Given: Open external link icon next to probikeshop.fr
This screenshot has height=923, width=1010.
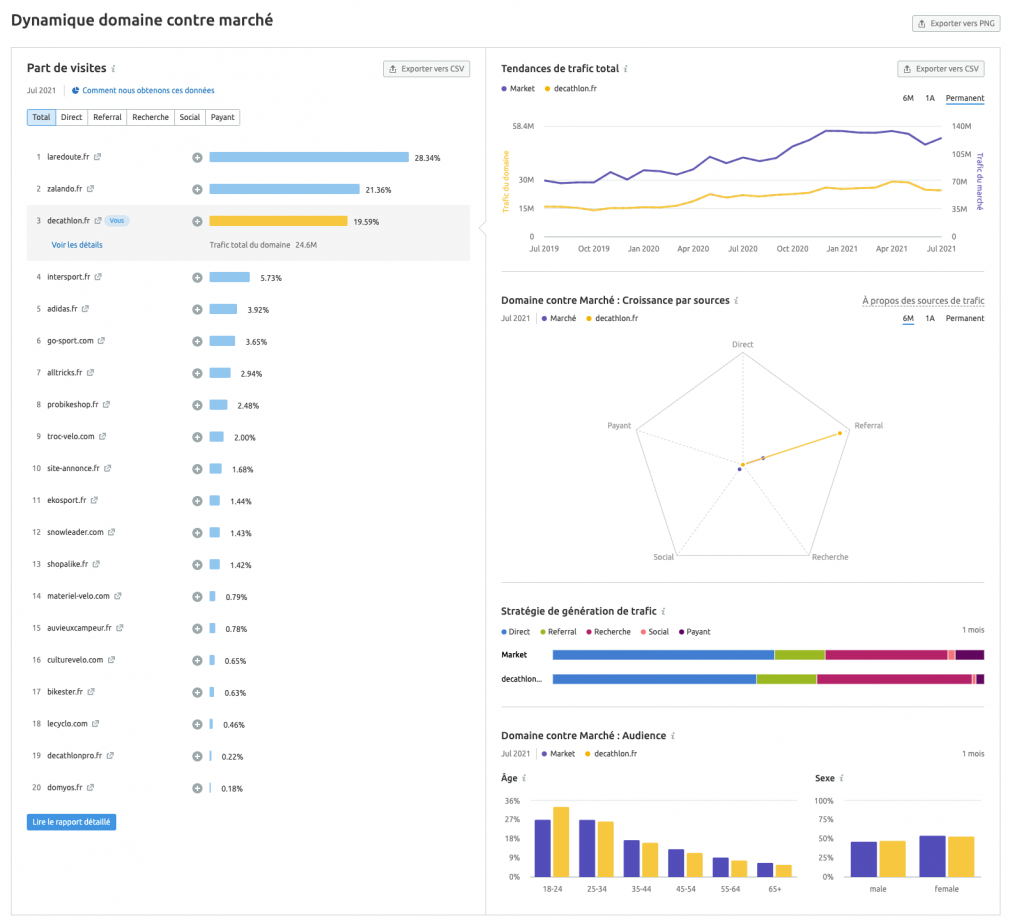Looking at the screenshot, I should 106,404.
